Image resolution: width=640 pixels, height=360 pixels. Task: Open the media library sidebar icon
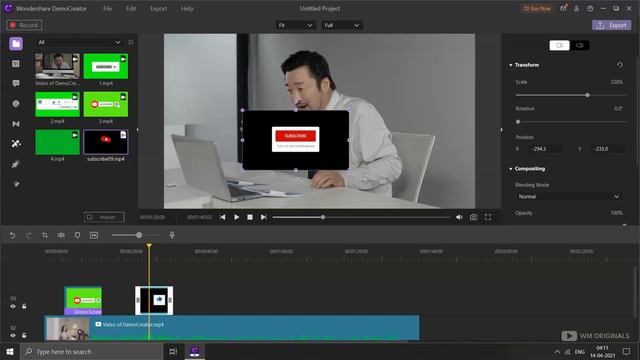click(x=16, y=44)
